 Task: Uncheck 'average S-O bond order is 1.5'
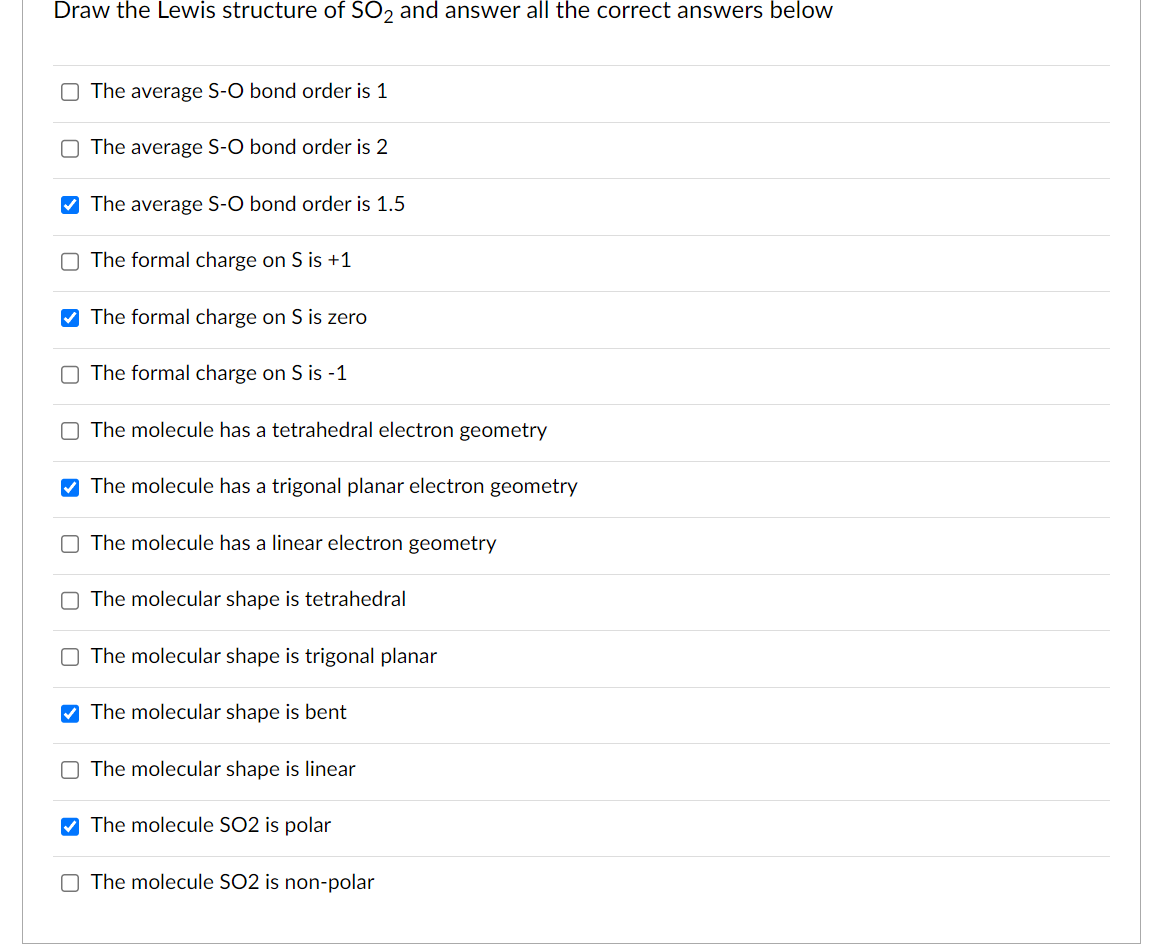70,205
